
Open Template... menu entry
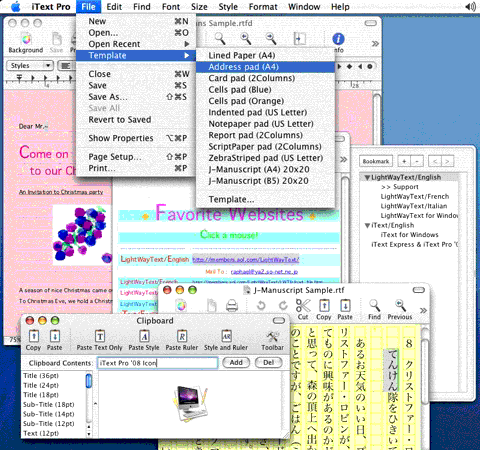point(265,200)
